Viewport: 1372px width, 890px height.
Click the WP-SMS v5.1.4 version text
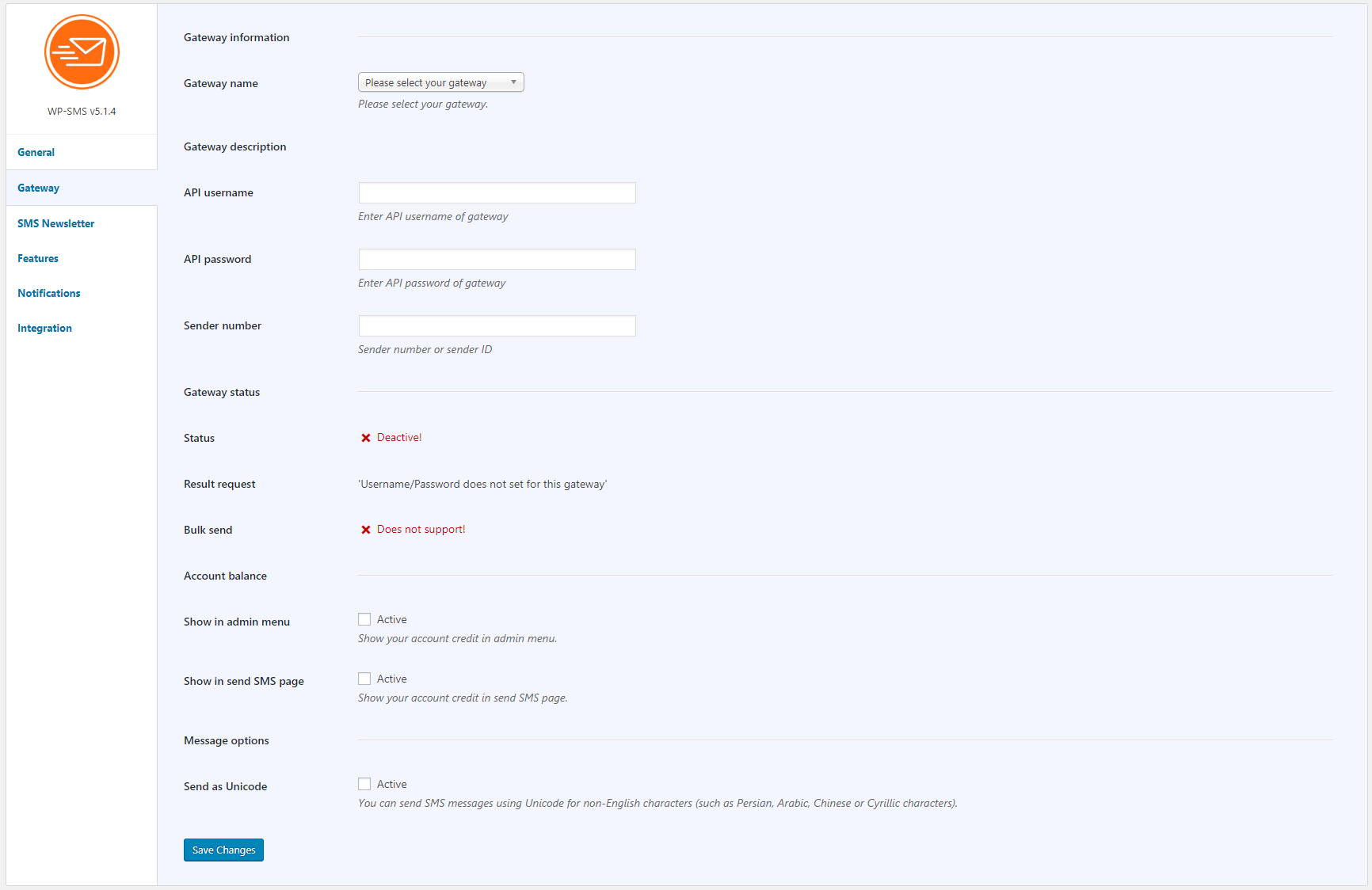[82, 112]
